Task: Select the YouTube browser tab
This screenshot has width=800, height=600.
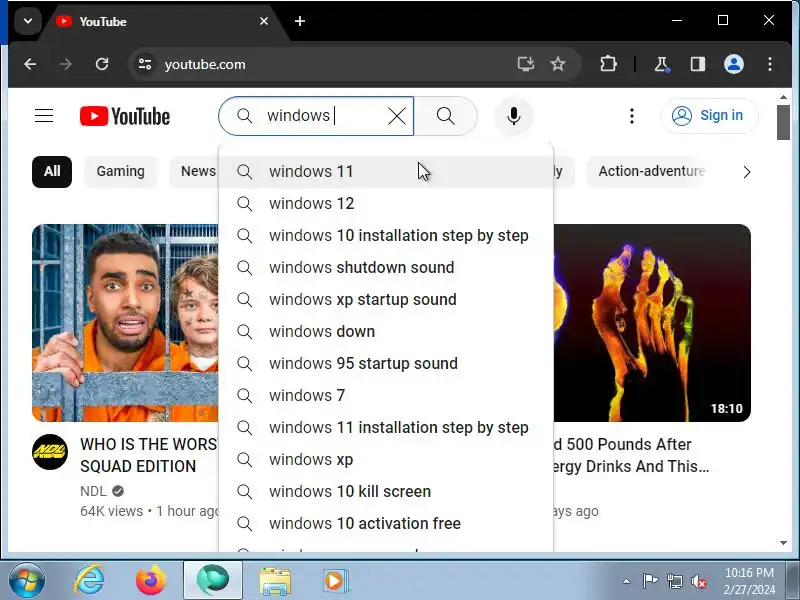Action: click(x=162, y=21)
